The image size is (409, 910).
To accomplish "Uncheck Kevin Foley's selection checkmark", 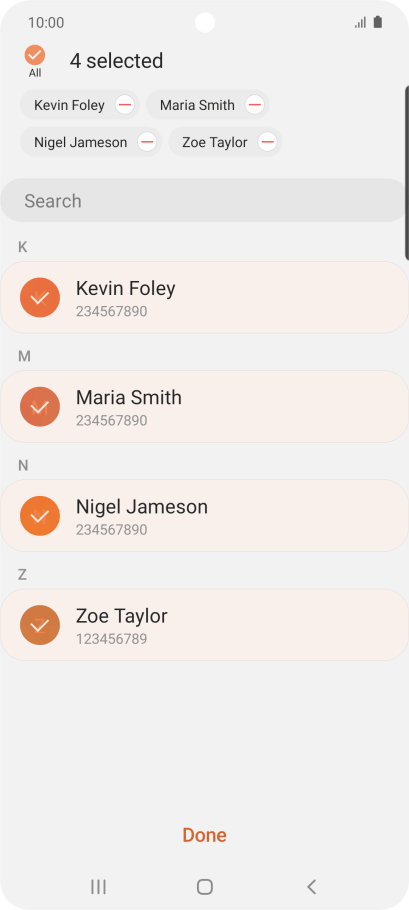I will coord(40,298).
